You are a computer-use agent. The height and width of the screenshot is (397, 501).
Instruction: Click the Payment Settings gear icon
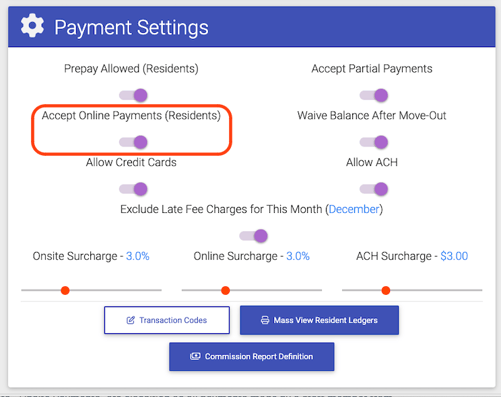pyautogui.click(x=32, y=26)
